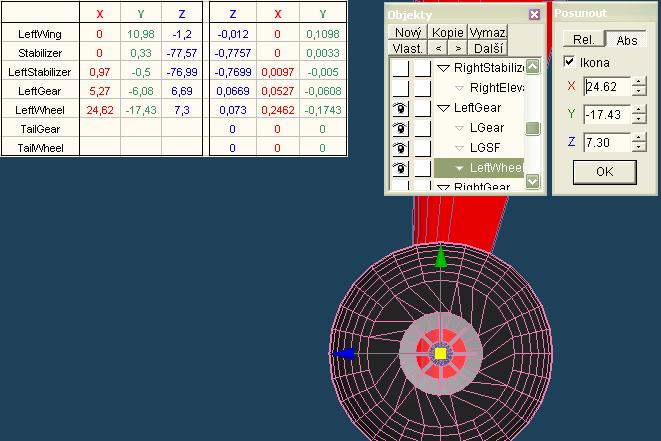Click the < previous button
Viewport: 661px width, 441px height.
[x=438, y=48]
